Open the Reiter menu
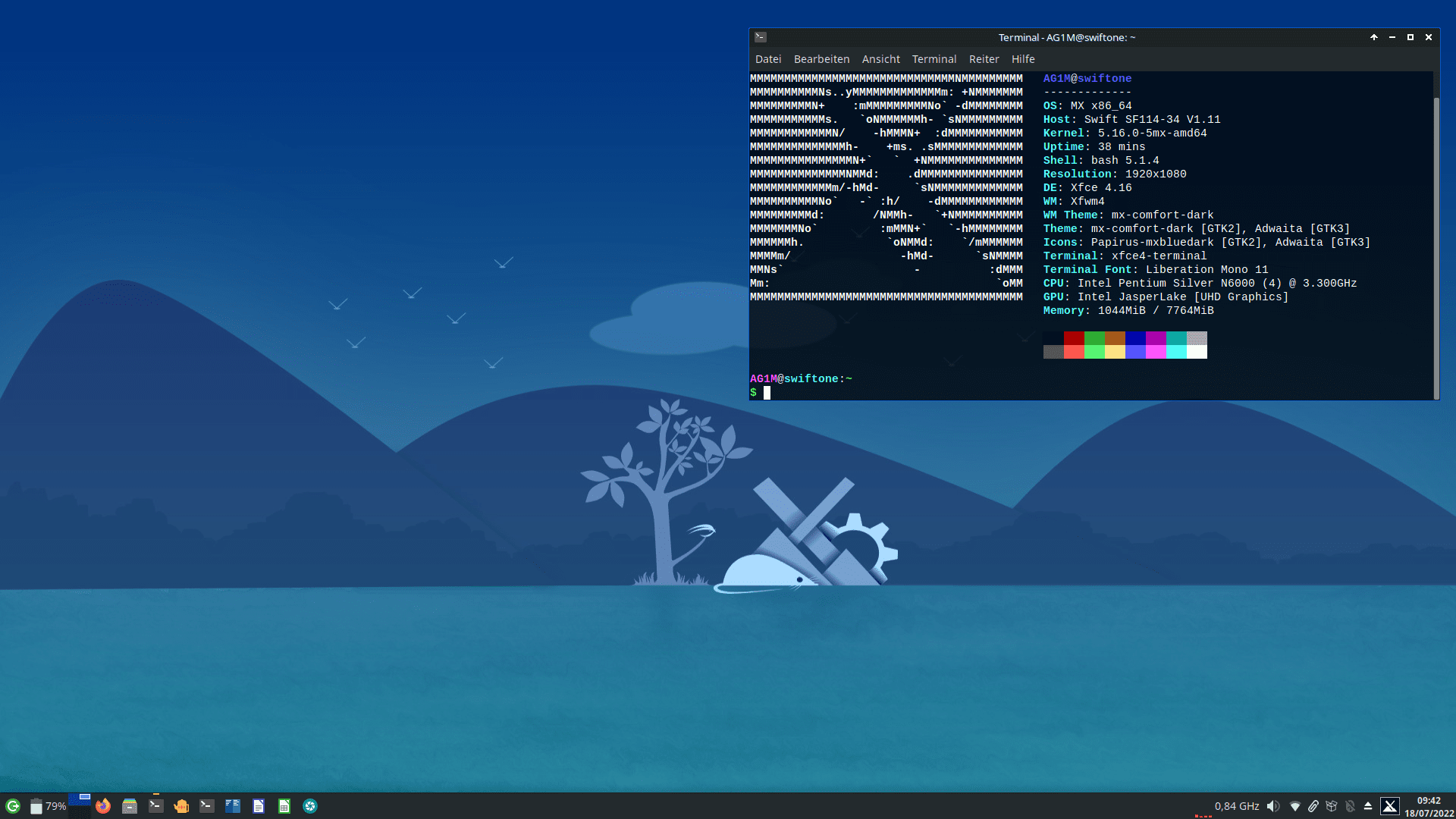This screenshot has height=819, width=1456. pyautogui.click(x=984, y=59)
